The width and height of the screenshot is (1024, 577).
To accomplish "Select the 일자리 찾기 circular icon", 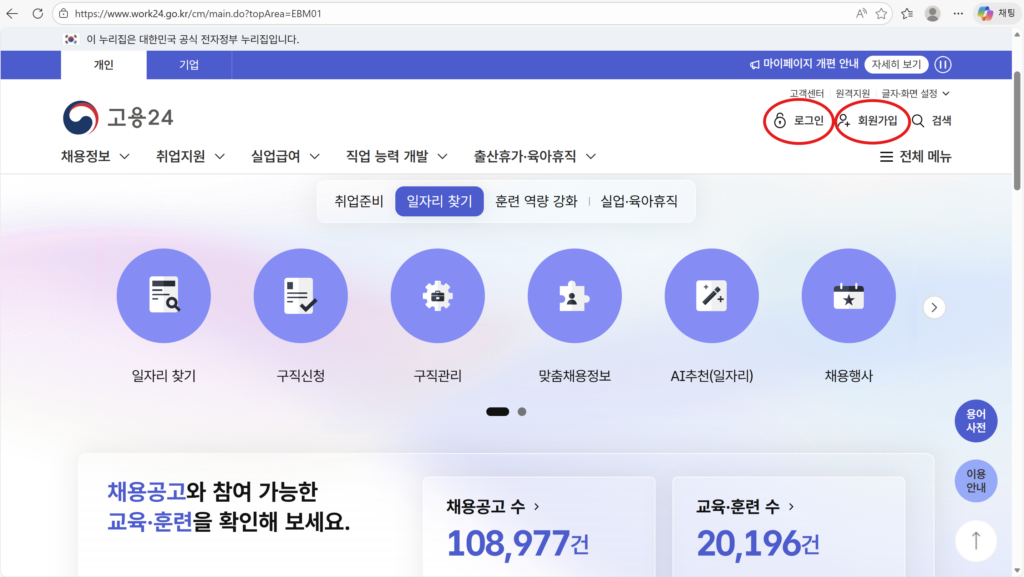I will pyautogui.click(x=163, y=295).
